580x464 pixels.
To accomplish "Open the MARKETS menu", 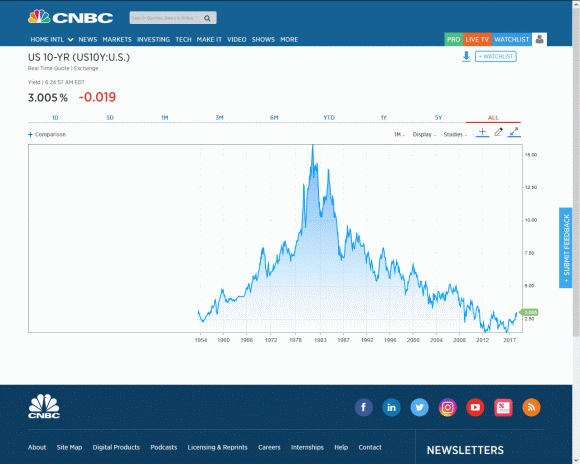I will (x=117, y=40).
